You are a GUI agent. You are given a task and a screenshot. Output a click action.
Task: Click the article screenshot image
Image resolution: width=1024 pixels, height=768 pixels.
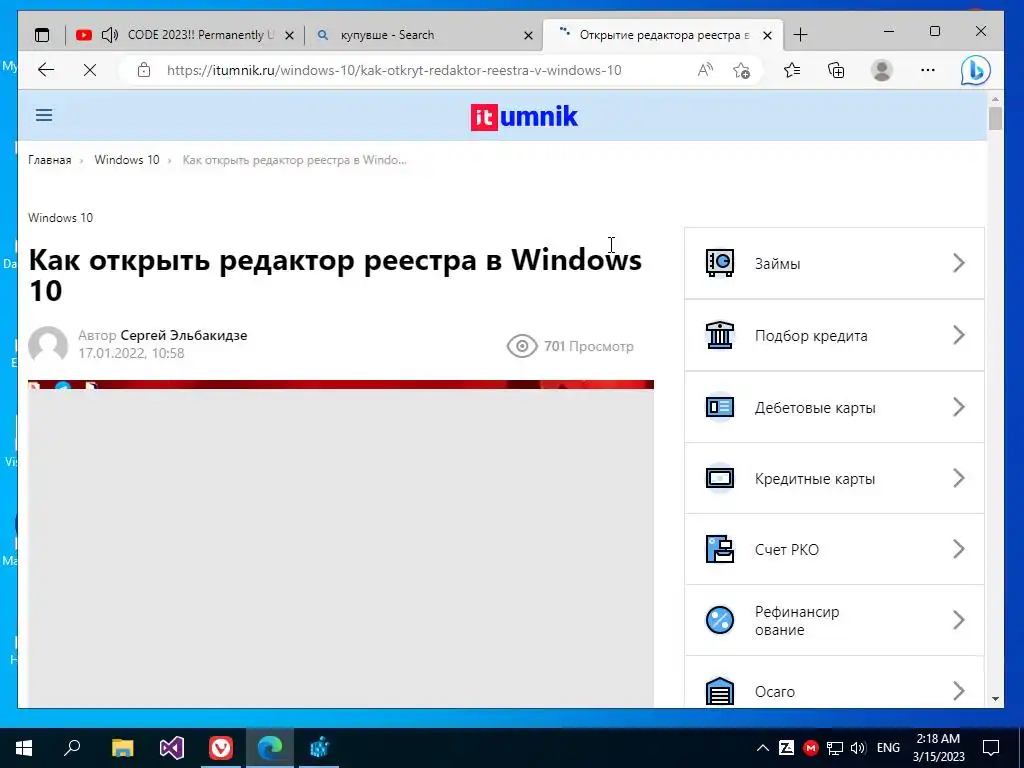point(341,543)
